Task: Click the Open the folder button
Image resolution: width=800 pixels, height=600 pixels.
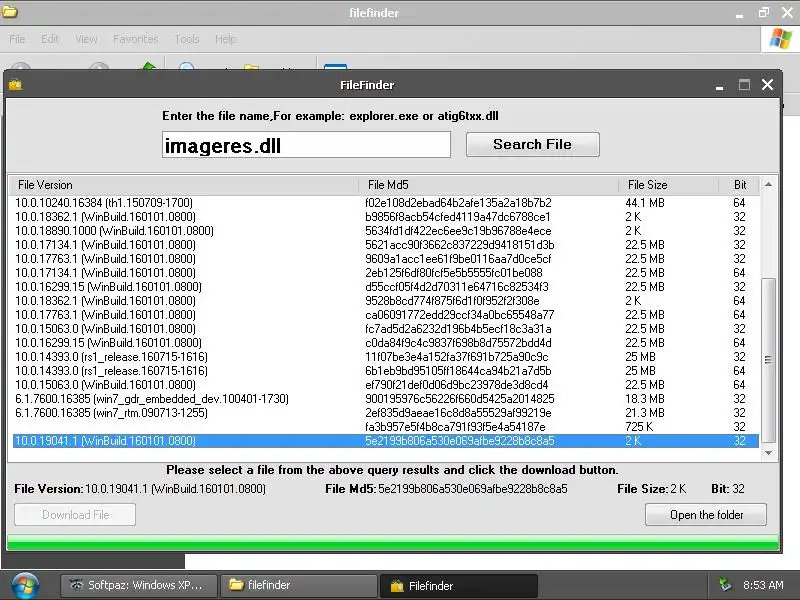Action: coord(706,514)
